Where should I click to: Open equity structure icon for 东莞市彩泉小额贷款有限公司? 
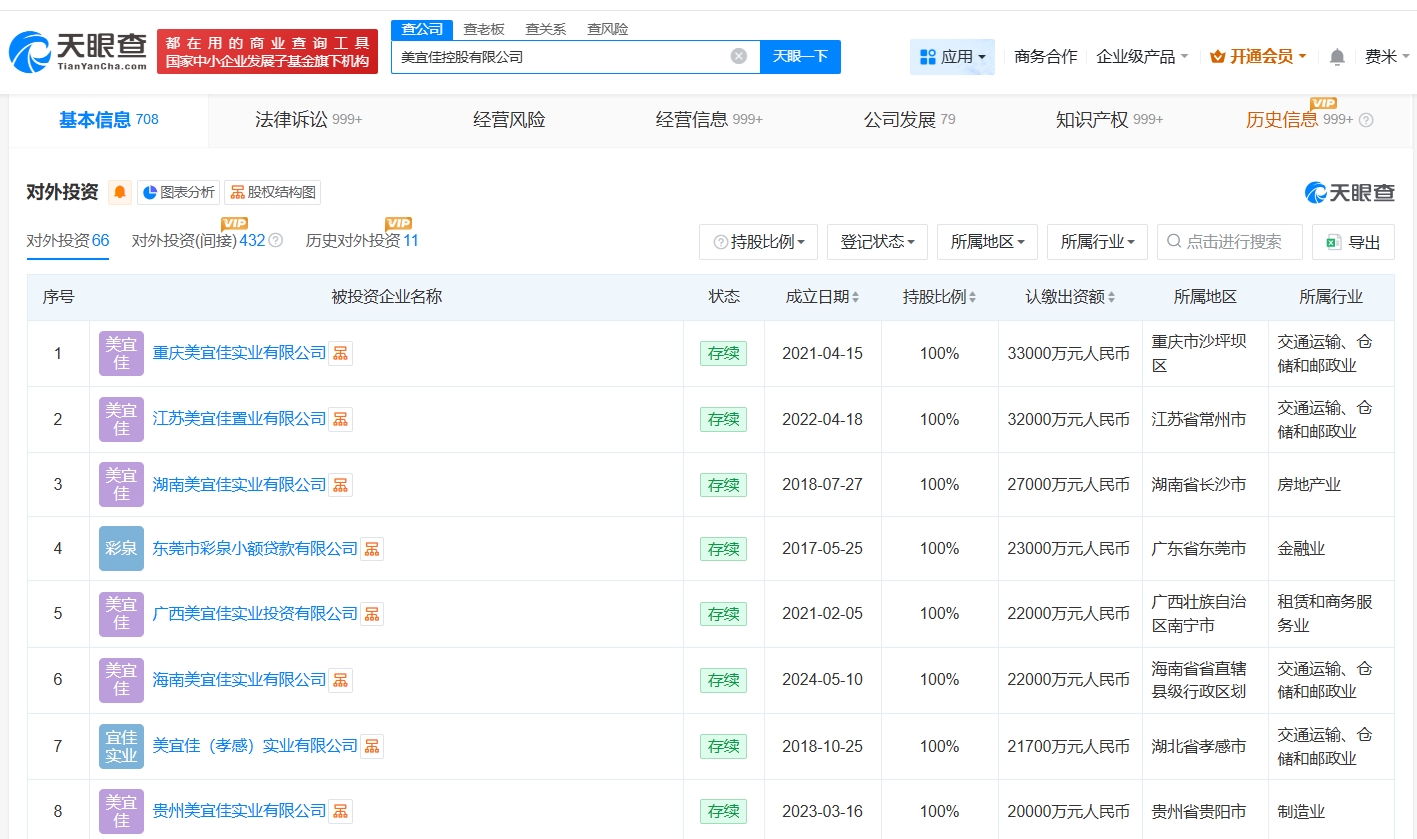[372, 549]
